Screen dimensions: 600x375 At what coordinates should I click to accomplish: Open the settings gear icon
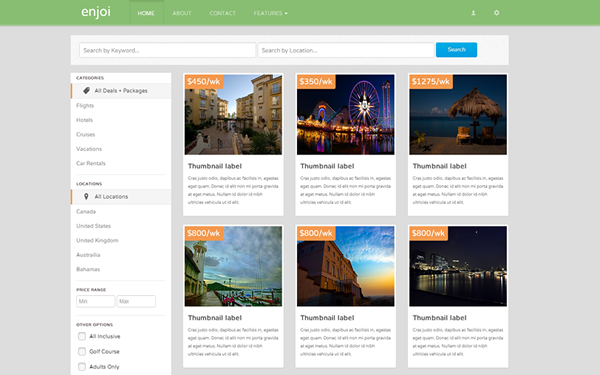point(496,13)
